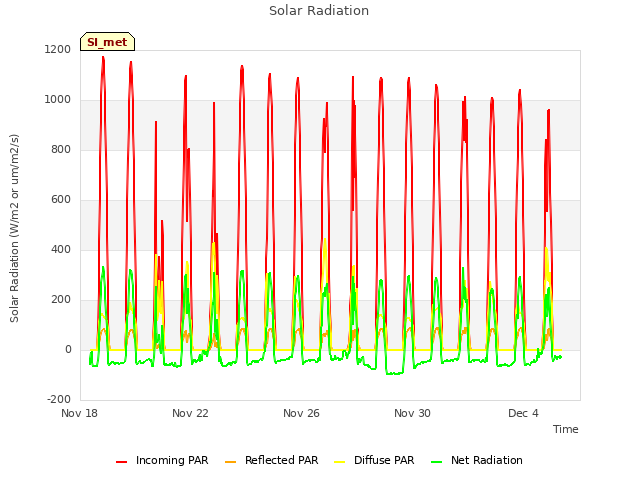Click the green Net Radiation legend swatch
The width and height of the screenshot is (640, 480).
point(436,462)
